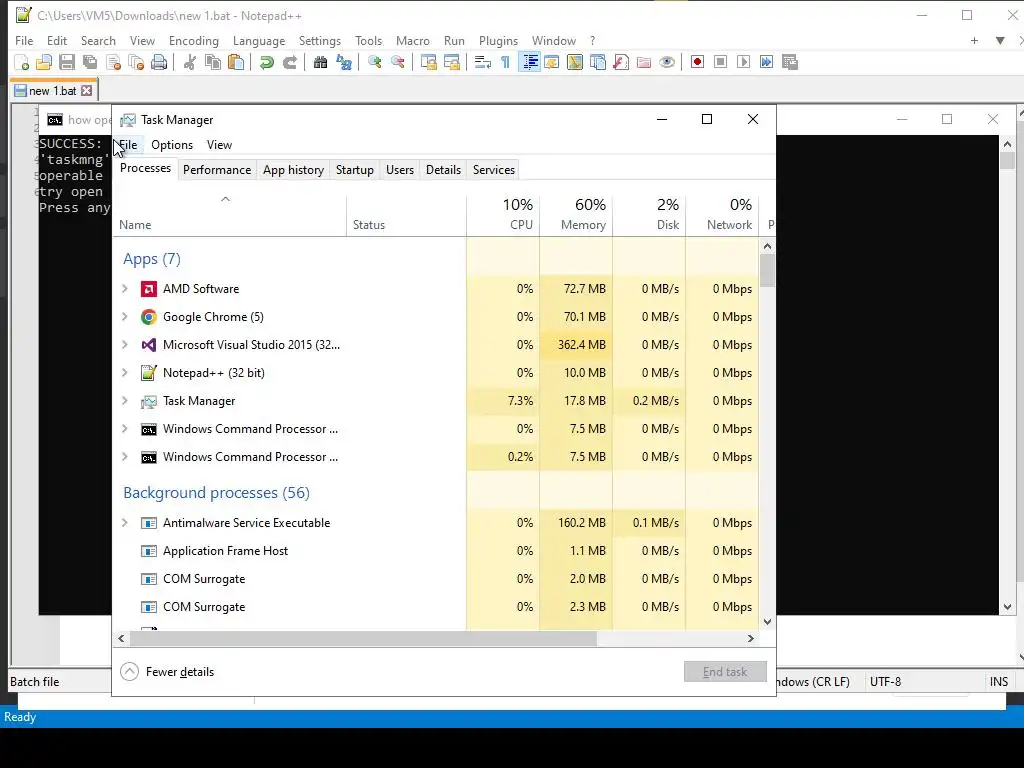Click the dropdown arrow at Notepad++ menu bar right
Viewport: 1024px width, 768px height.
coord(1000,40)
